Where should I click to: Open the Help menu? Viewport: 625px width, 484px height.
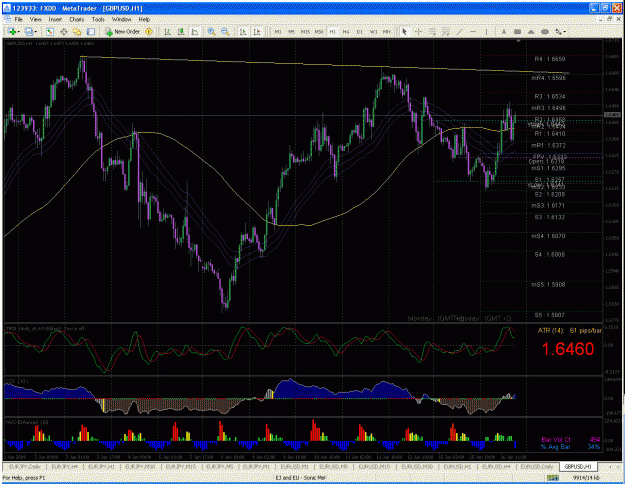click(144, 19)
